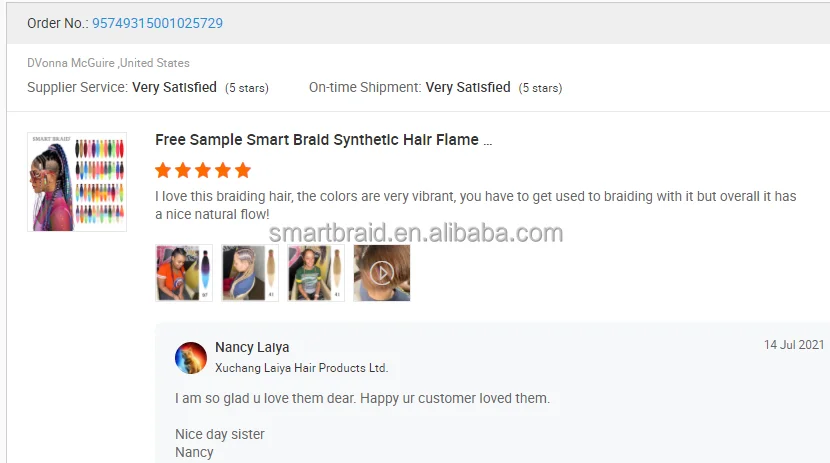Image resolution: width=830 pixels, height=463 pixels.
Task: Click the second orange rating star
Action: coord(183,170)
